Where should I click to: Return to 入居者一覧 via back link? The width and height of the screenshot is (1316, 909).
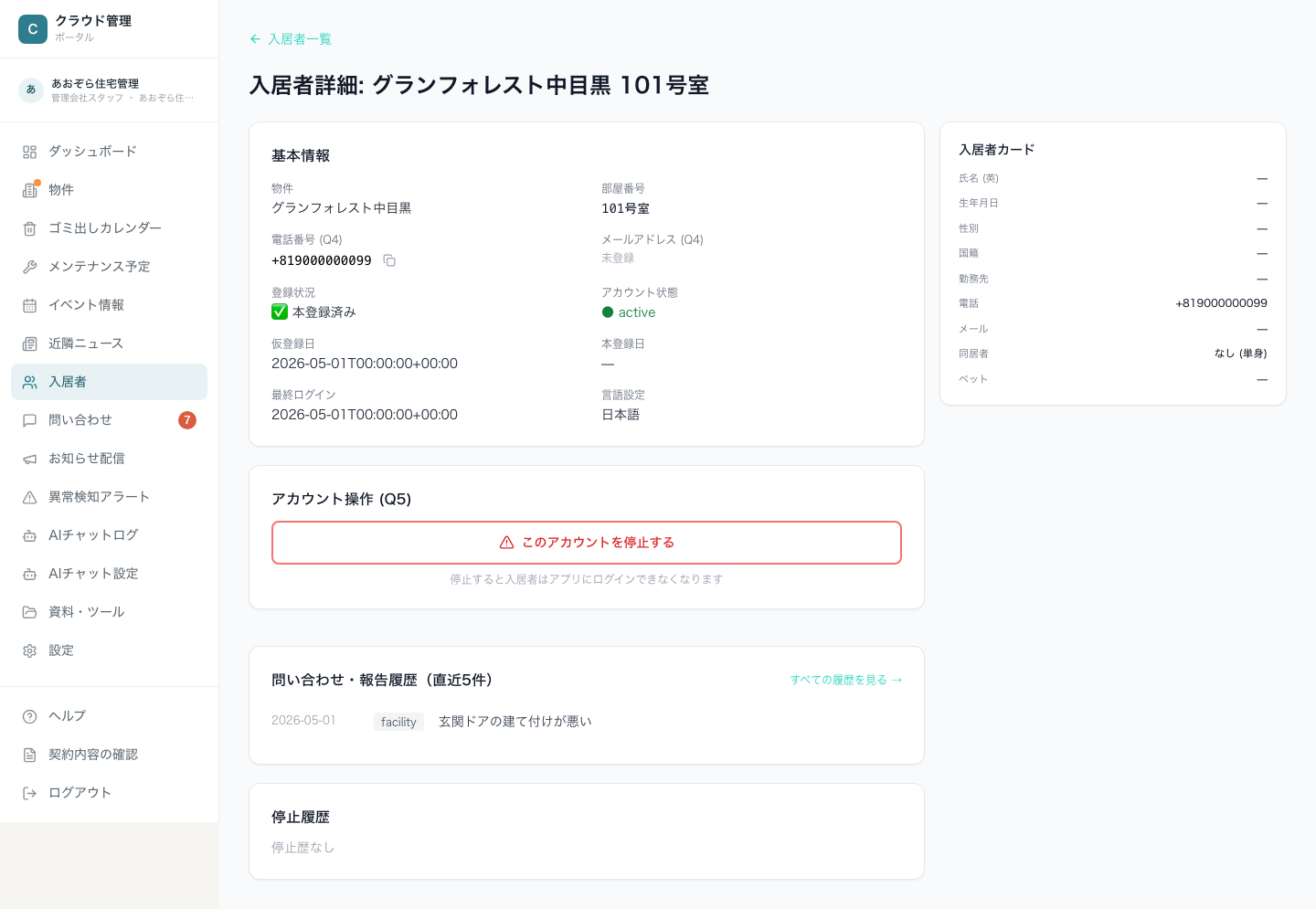click(291, 39)
